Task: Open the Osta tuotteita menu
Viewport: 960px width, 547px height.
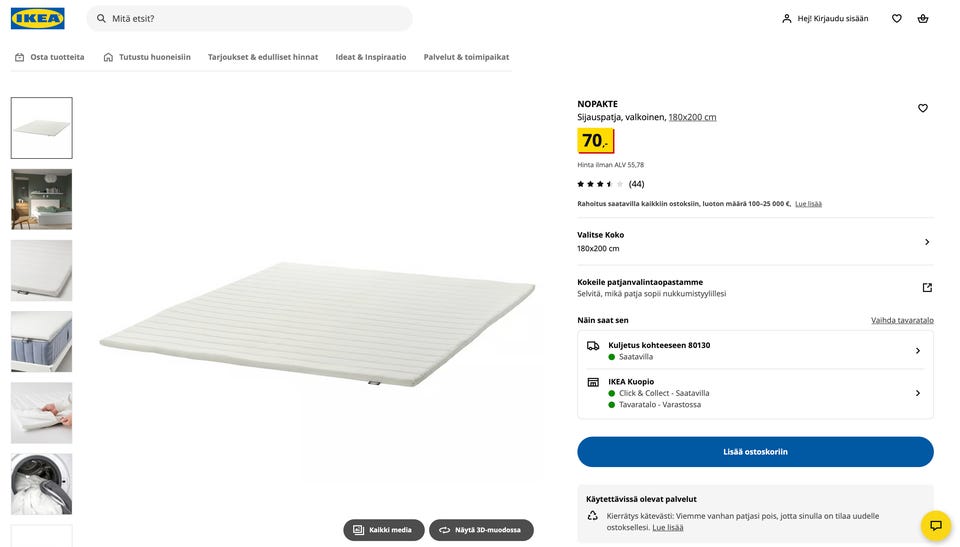Action: pos(49,57)
